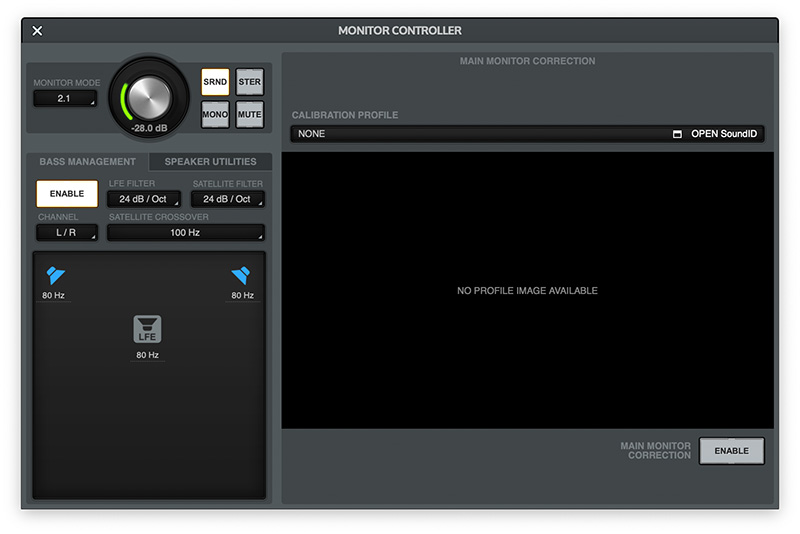Click the right speaker icon
800x534 pixels.
[240, 276]
